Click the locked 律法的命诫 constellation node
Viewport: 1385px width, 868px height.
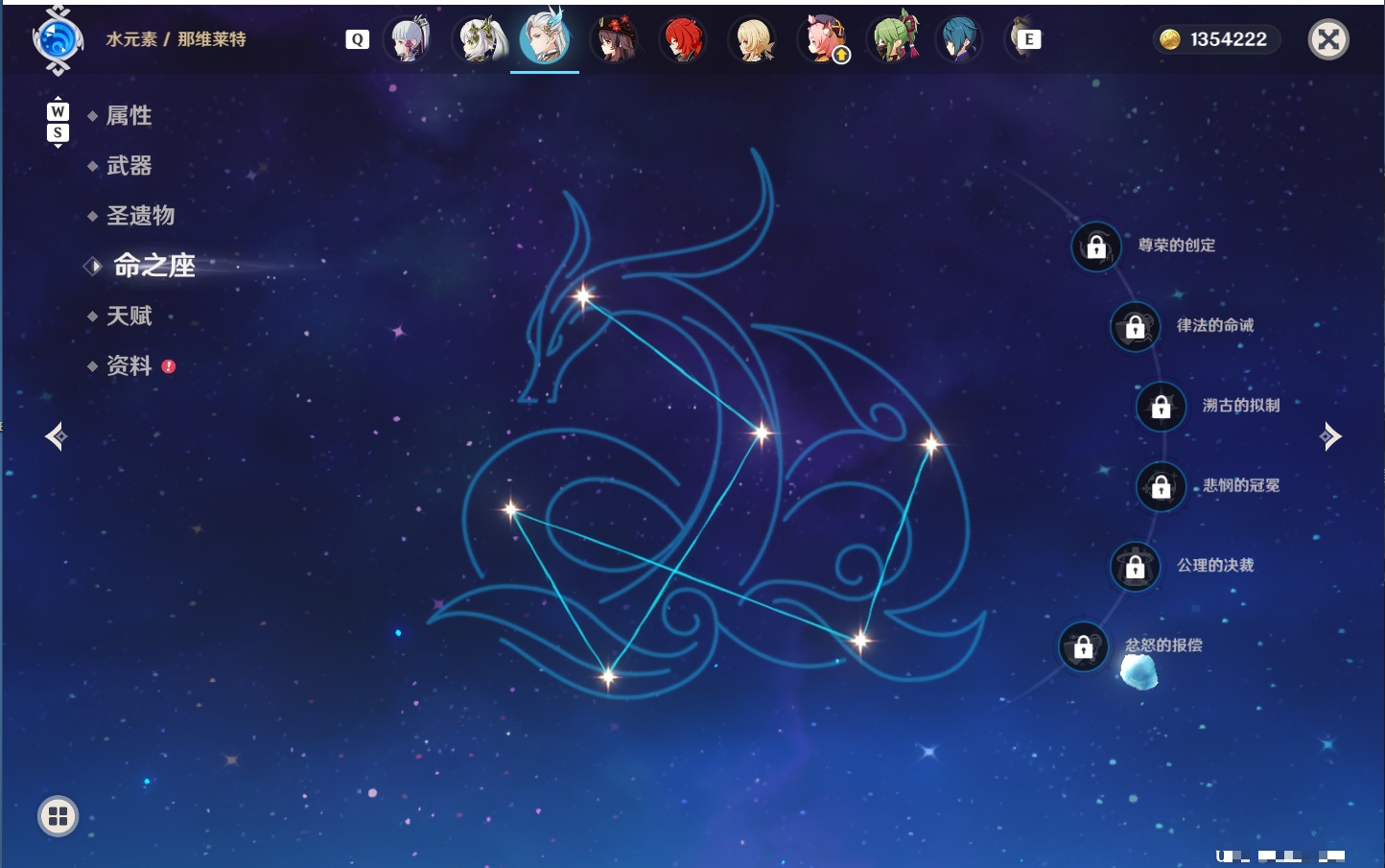point(1135,327)
